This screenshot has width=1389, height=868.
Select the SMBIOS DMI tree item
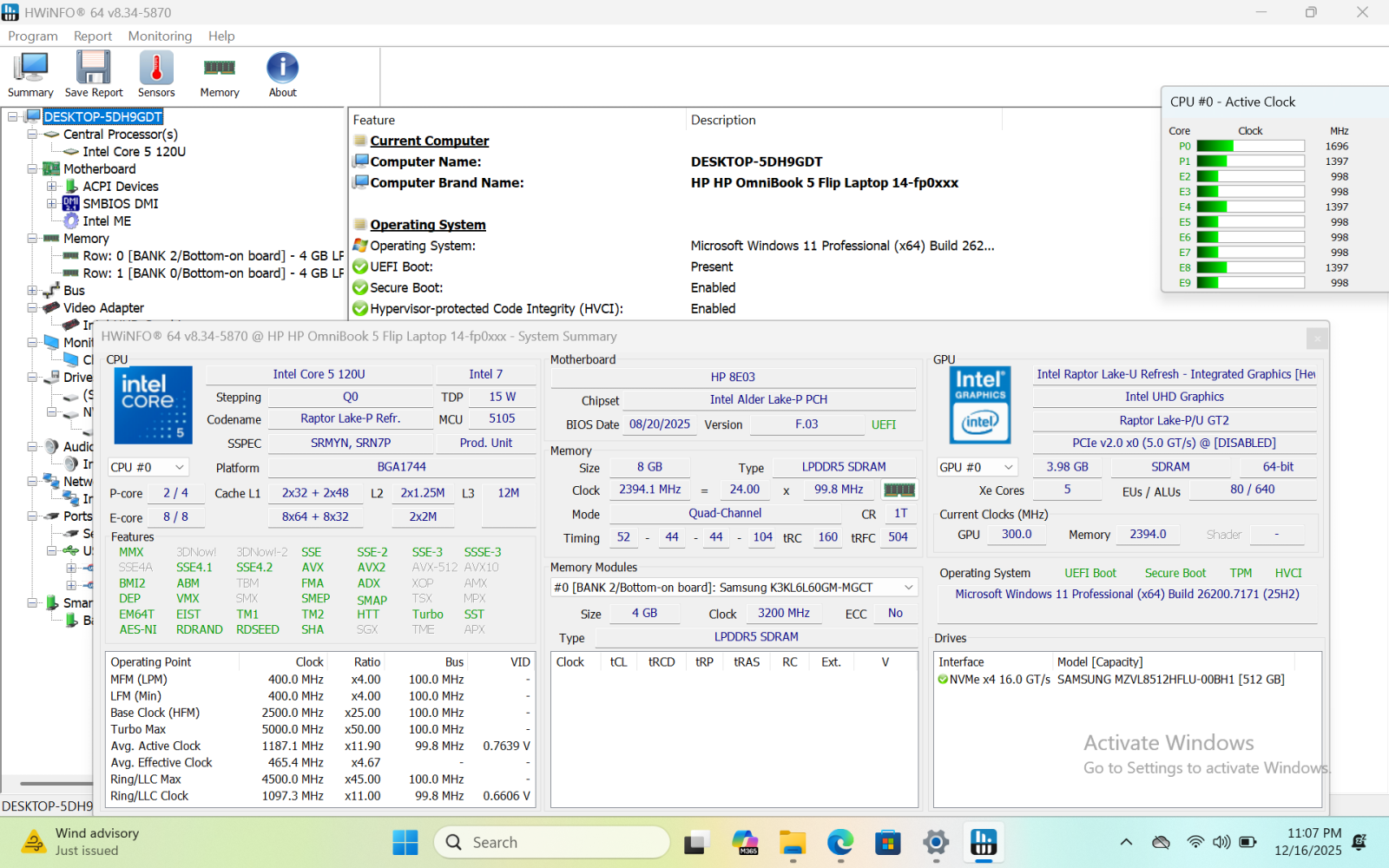coord(120,204)
